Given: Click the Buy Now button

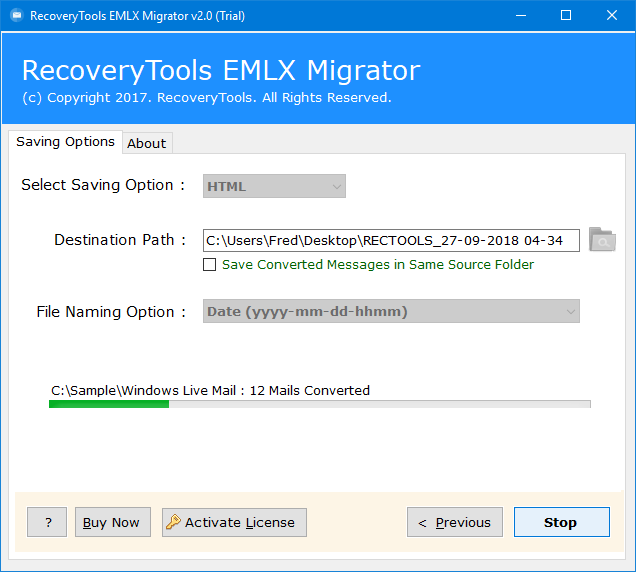Looking at the screenshot, I should 113,522.
